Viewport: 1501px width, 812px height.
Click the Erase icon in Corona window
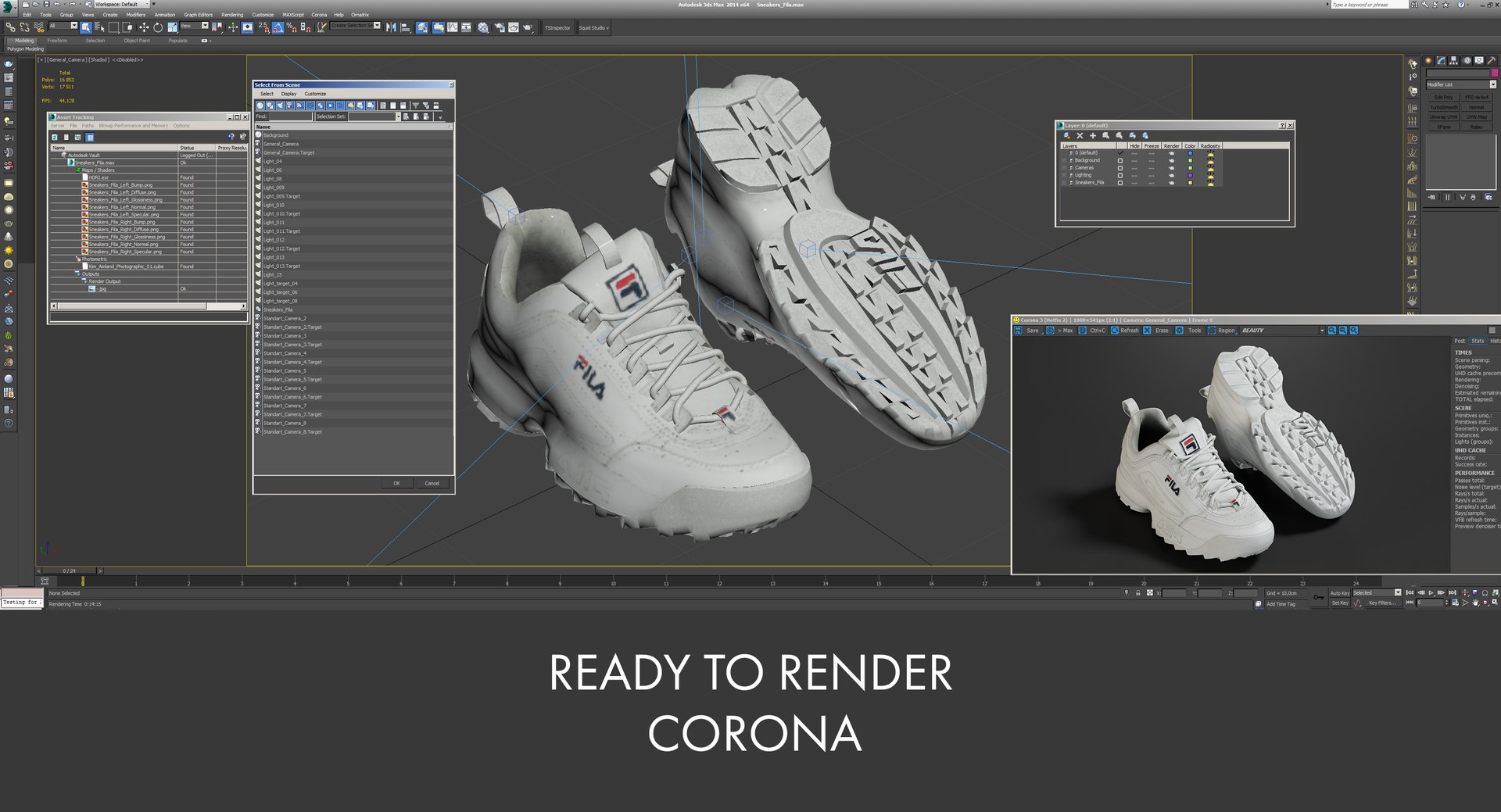click(1148, 331)
